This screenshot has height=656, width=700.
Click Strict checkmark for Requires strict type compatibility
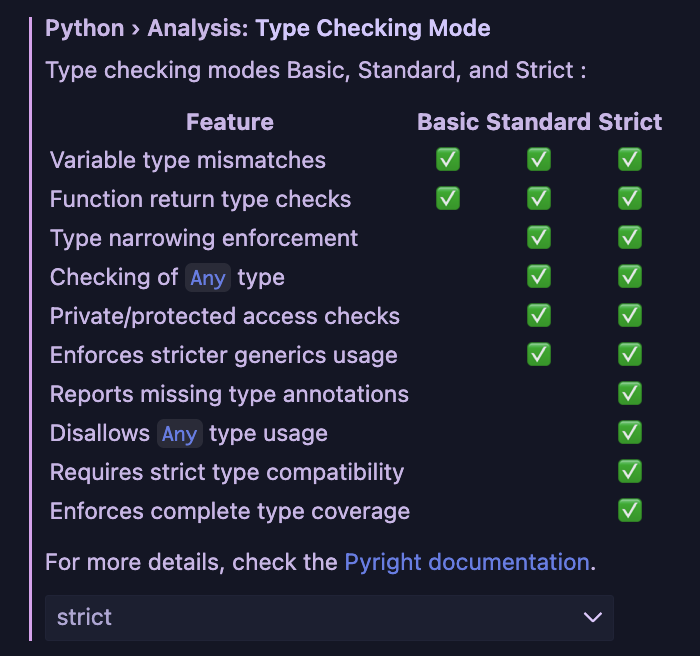click(630, 472)
